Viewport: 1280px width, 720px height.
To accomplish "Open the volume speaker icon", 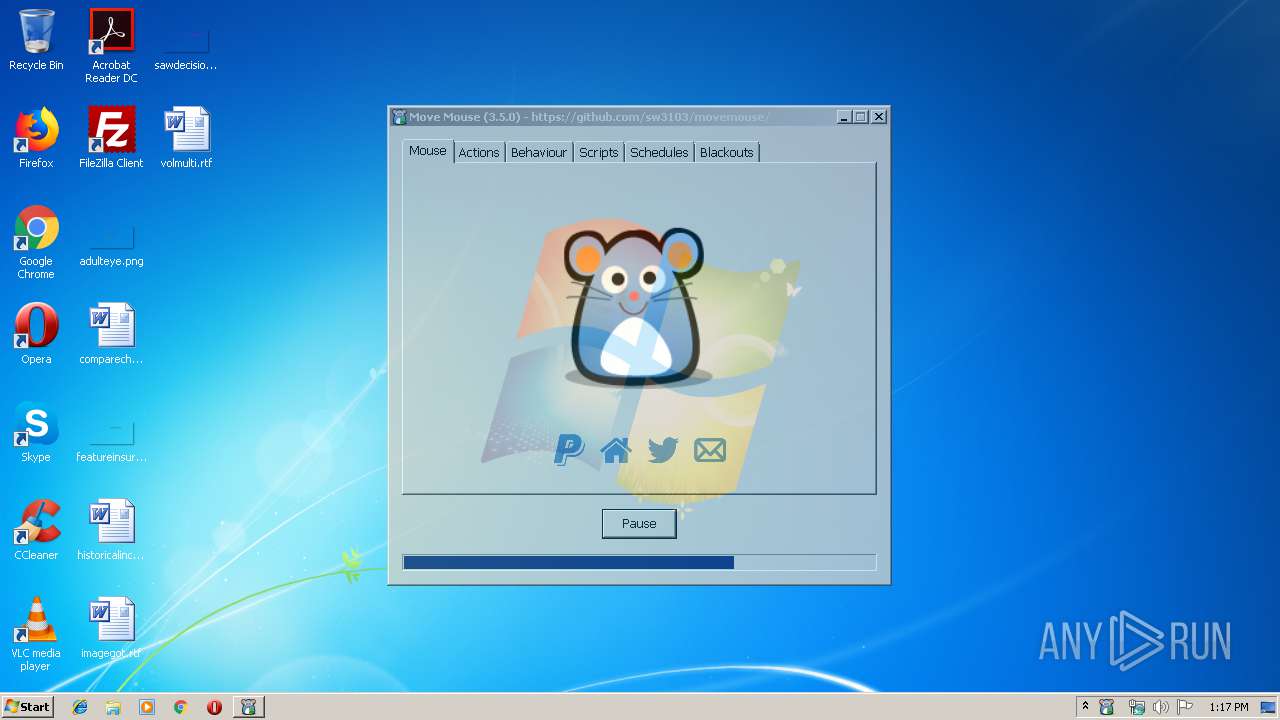I will (1160, 707).
